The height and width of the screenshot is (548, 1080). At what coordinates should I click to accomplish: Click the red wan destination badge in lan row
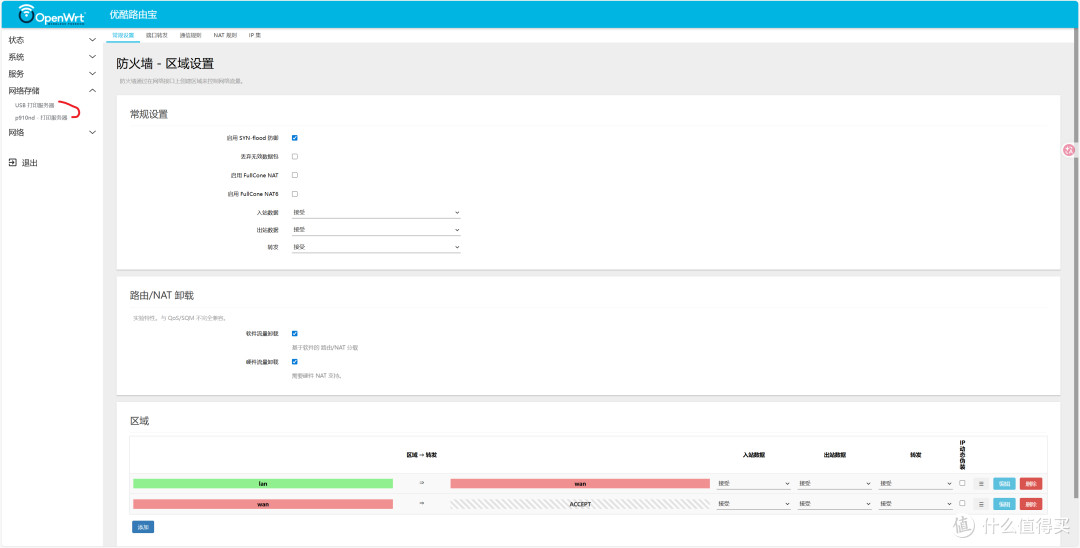click(x=580, y=484)
